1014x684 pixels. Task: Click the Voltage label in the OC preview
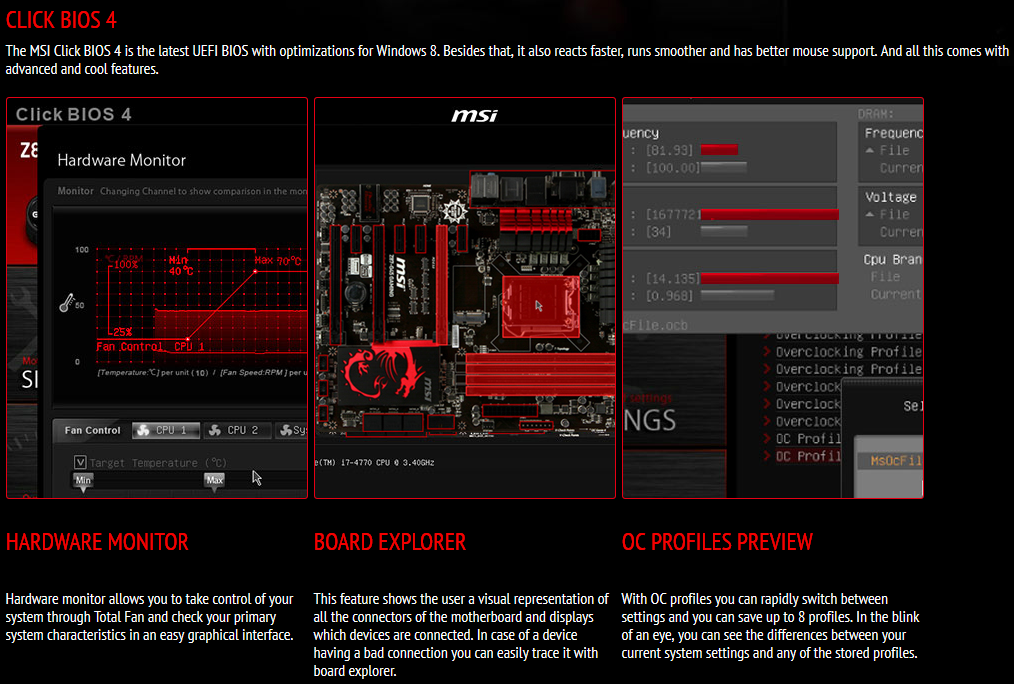(x=890, y=197)
